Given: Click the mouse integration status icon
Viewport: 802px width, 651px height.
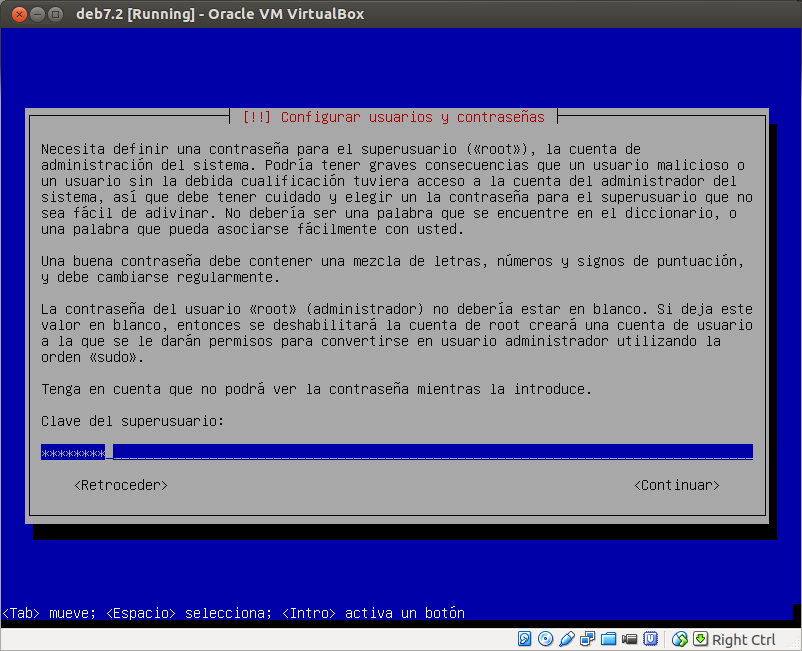Looking at the screenshot, I should coord(678,638).
